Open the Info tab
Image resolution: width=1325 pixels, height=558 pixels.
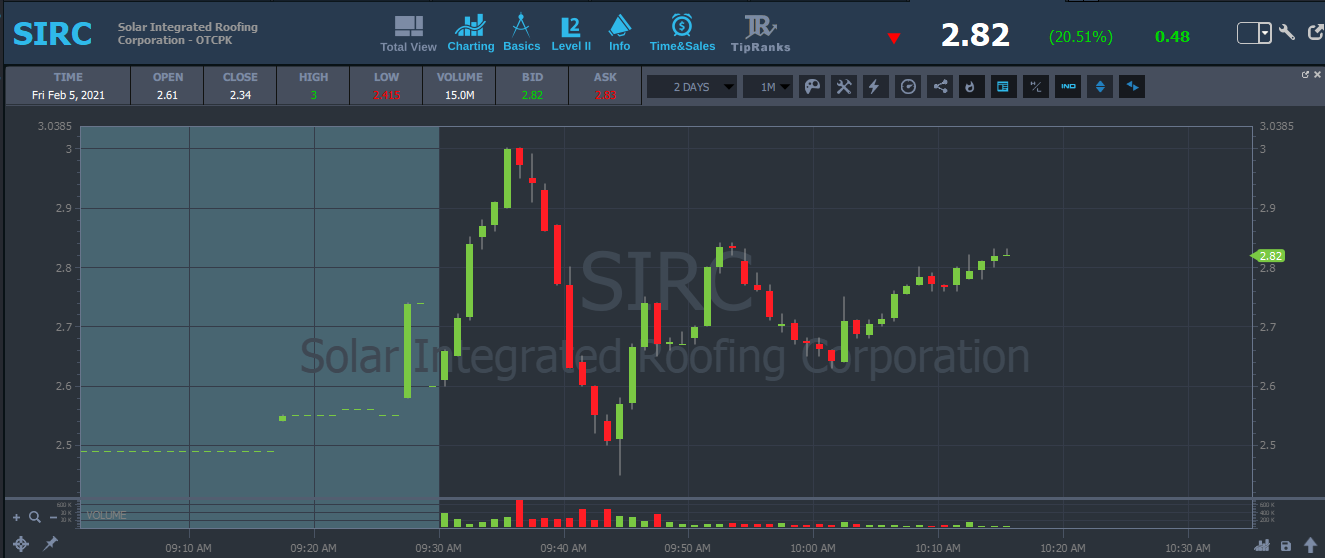620,33
